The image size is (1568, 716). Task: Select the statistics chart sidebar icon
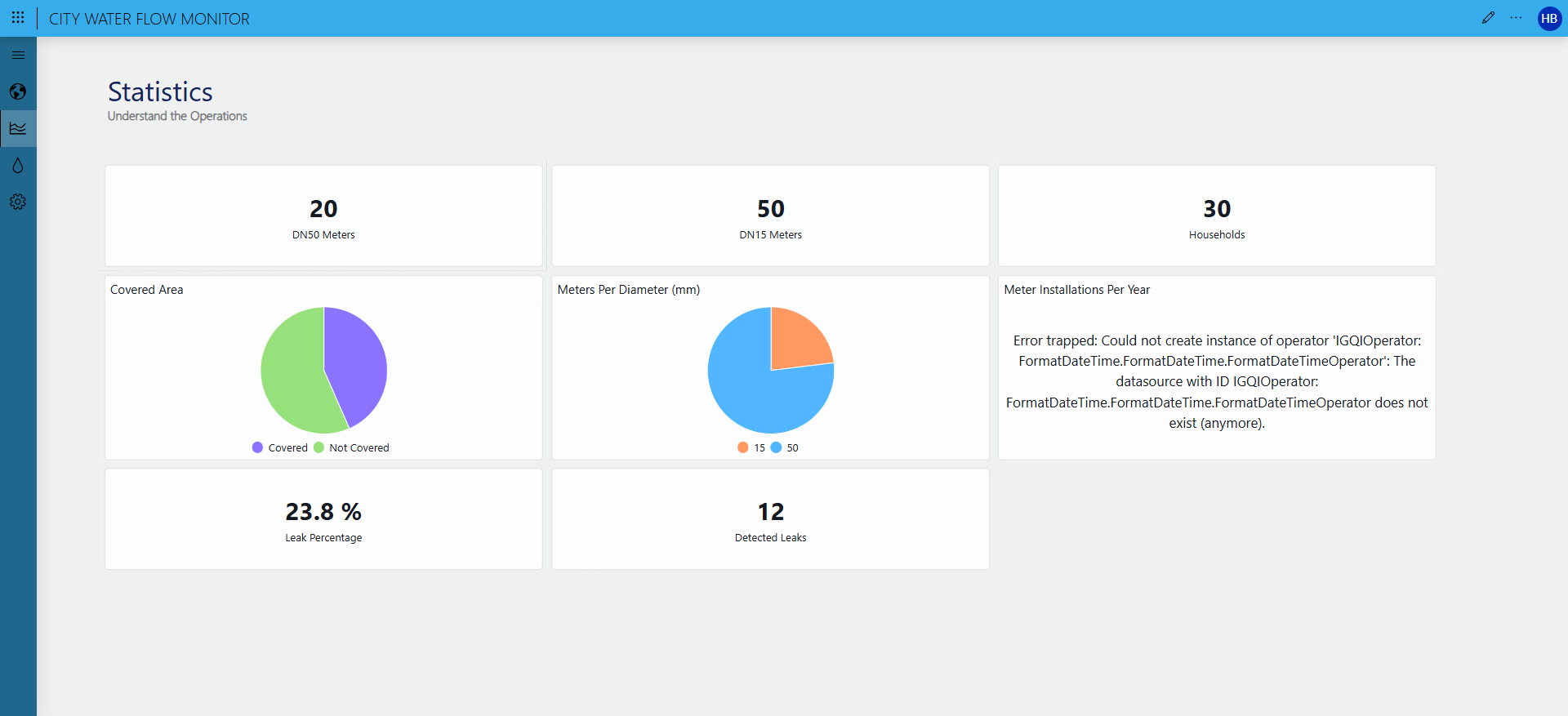click(x=18, y=128)
